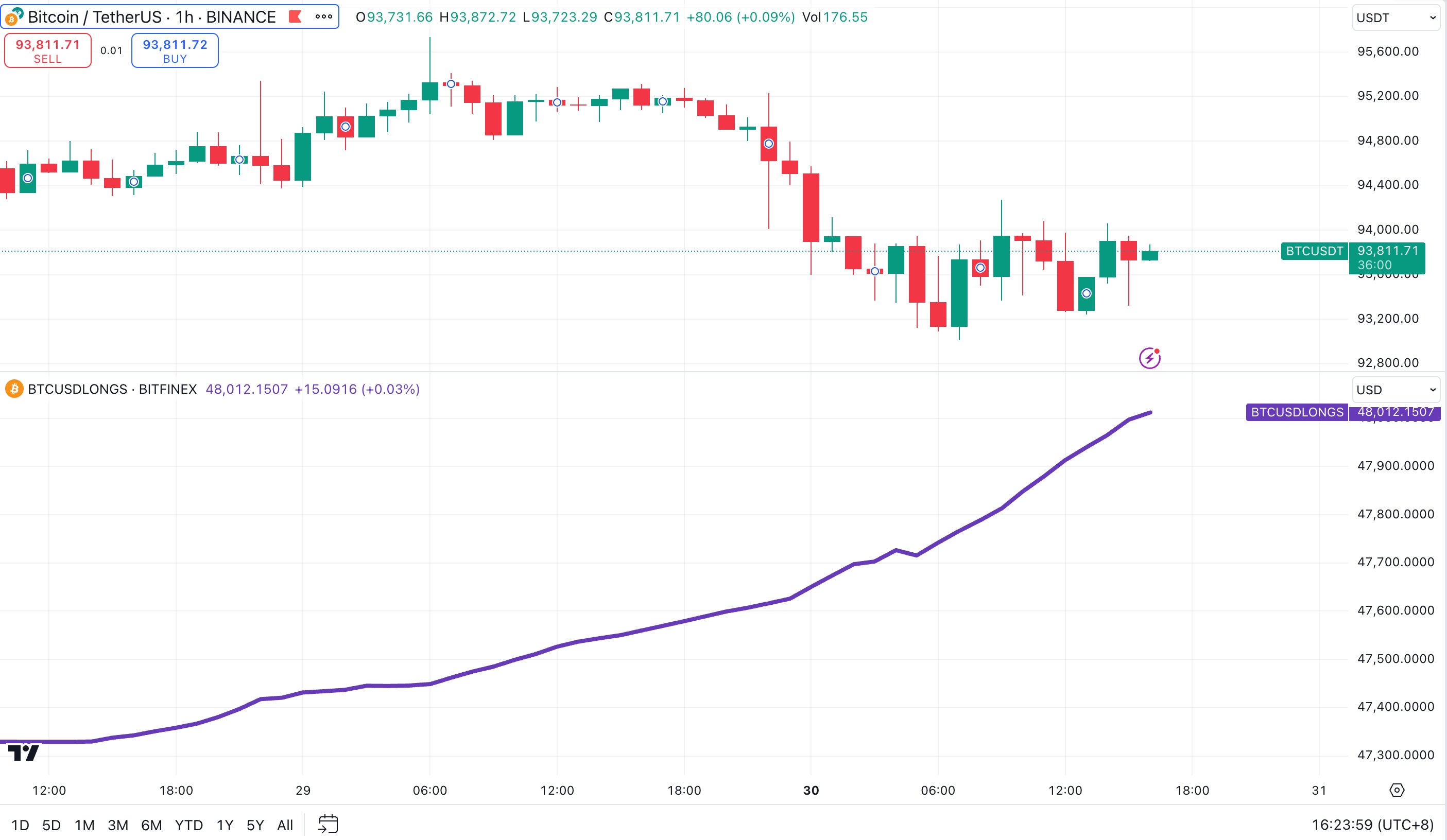Open chart settings gear at bottom right
The height and width of the screenshot is (840, 1447).
coord(1397,790)
